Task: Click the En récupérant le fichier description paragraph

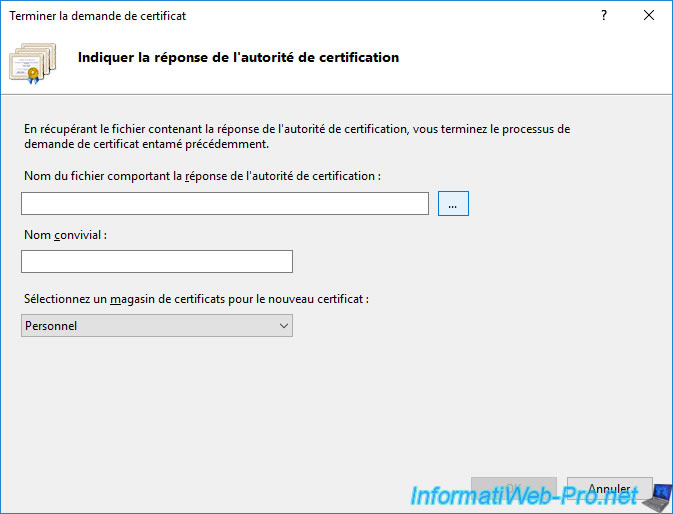Action: coord(297,136)
